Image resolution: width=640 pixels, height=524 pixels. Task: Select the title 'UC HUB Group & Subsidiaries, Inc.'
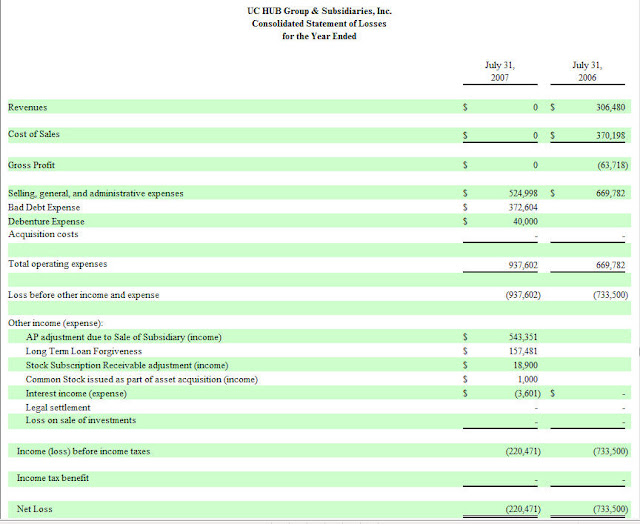[x=319, y=11]
